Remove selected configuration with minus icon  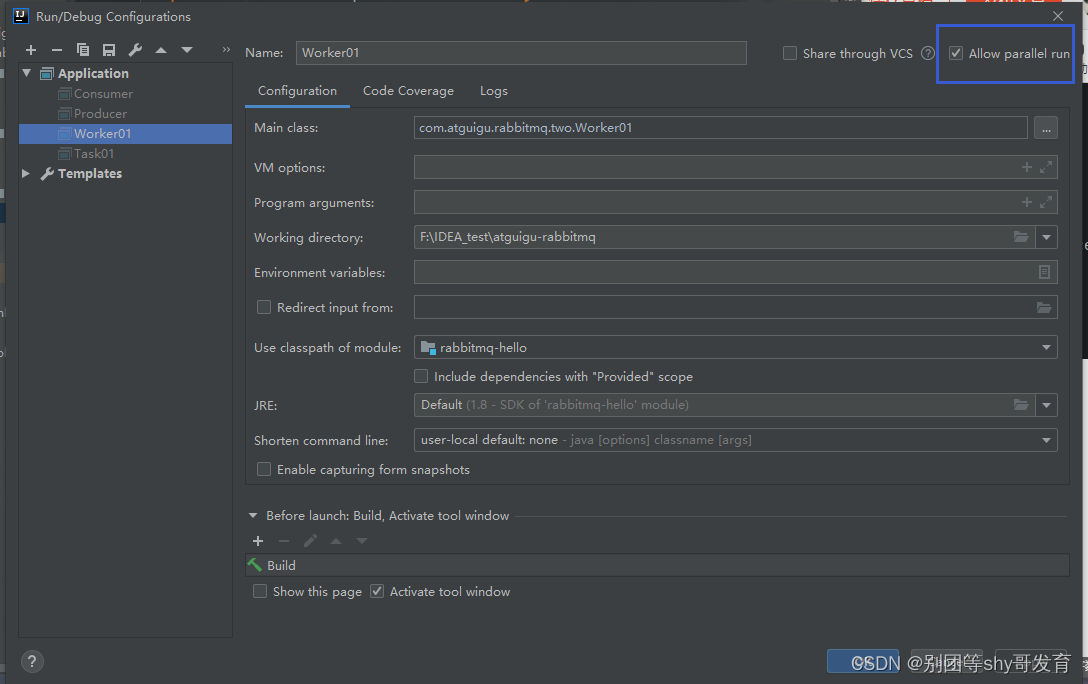[57, 50]
